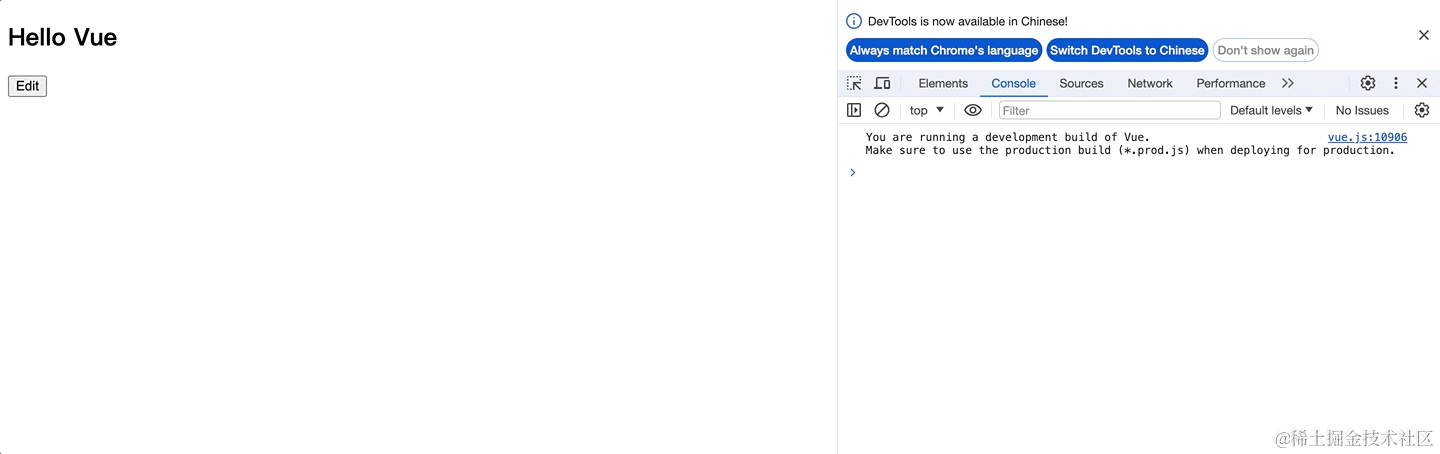Close the DevTools panel
This screenshot has height=454, width=1440.
pyautogui.click(x=1422, y=83)
